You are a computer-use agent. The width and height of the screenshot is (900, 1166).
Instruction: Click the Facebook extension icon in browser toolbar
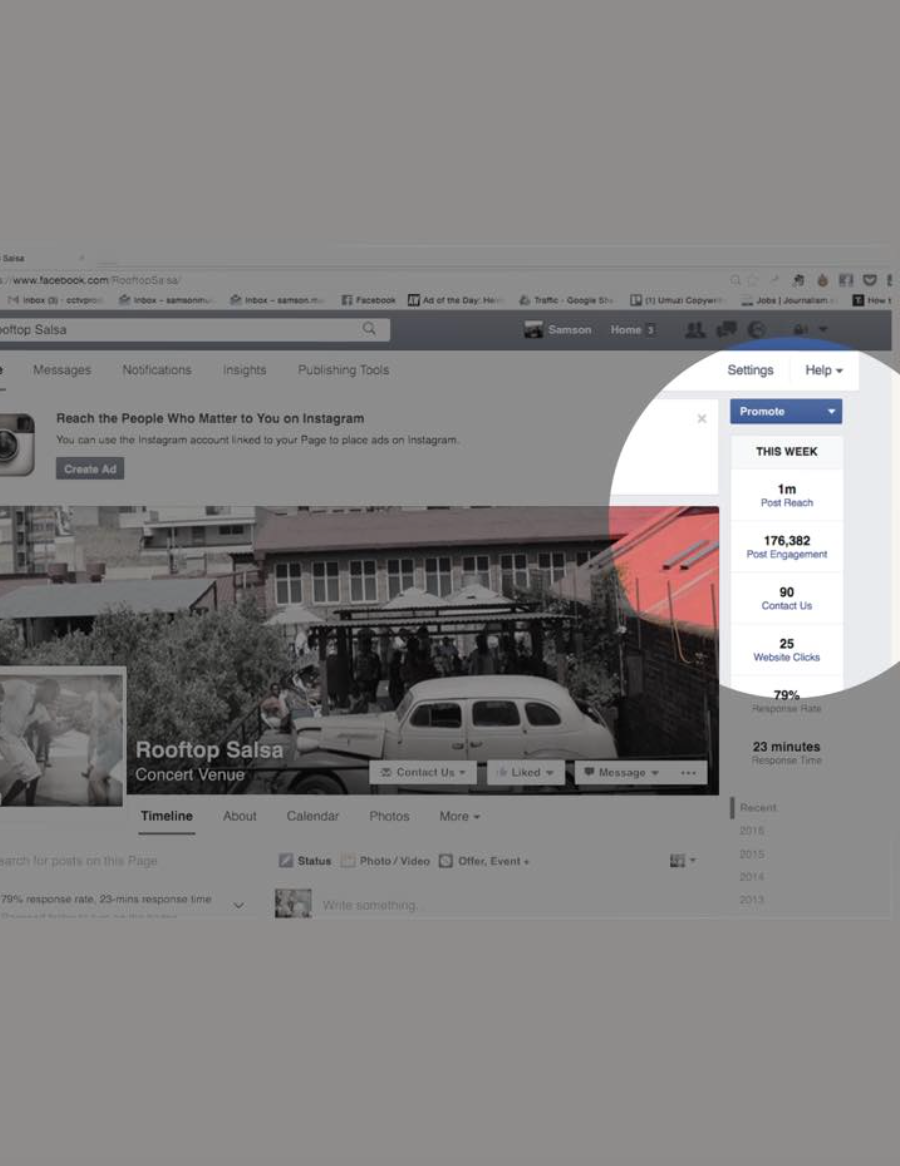tap(846, 280)
